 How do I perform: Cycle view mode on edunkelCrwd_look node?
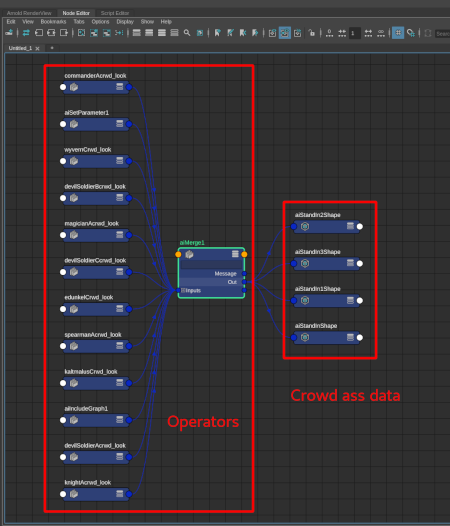[x=119, y=309]
